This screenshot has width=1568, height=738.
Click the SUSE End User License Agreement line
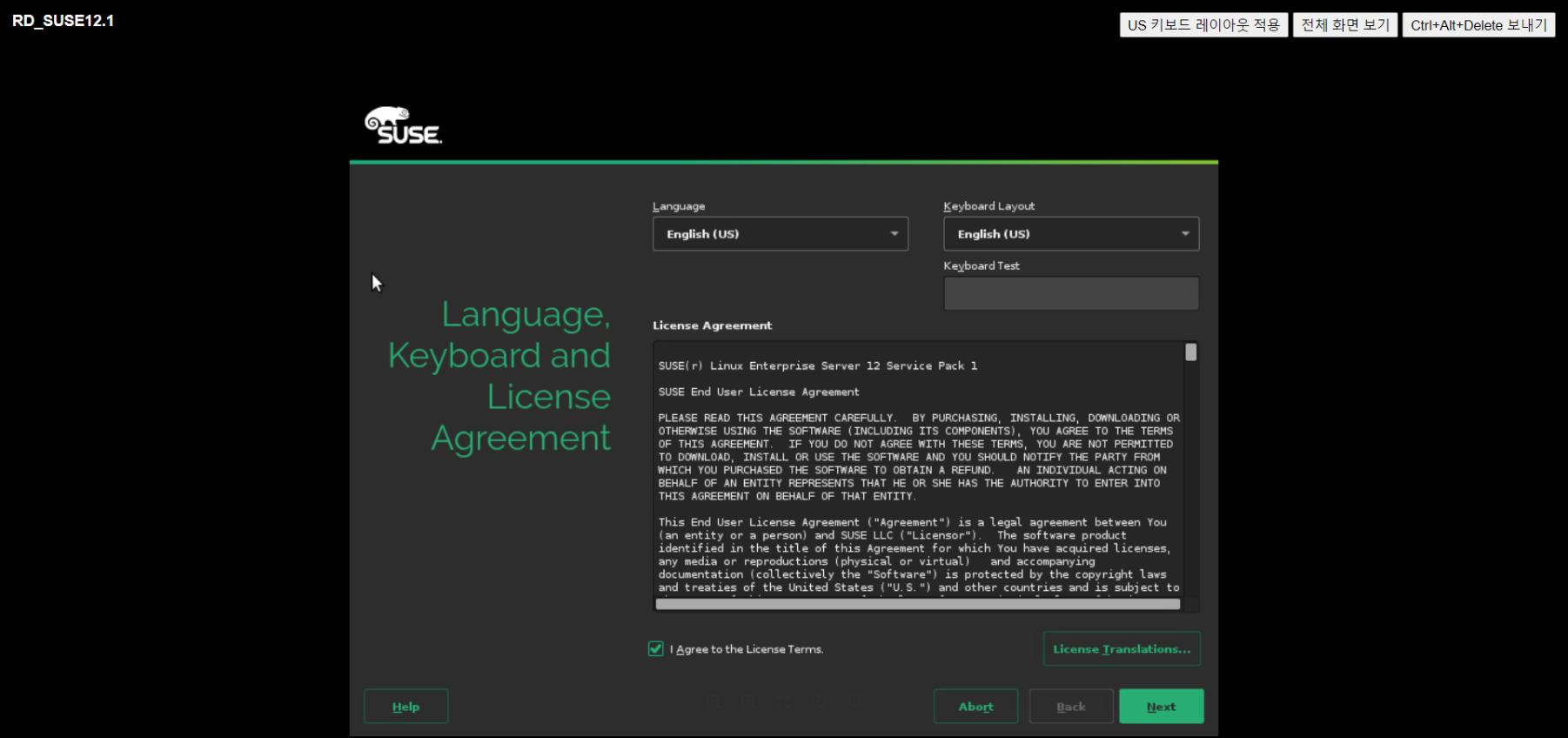[759, 392]
